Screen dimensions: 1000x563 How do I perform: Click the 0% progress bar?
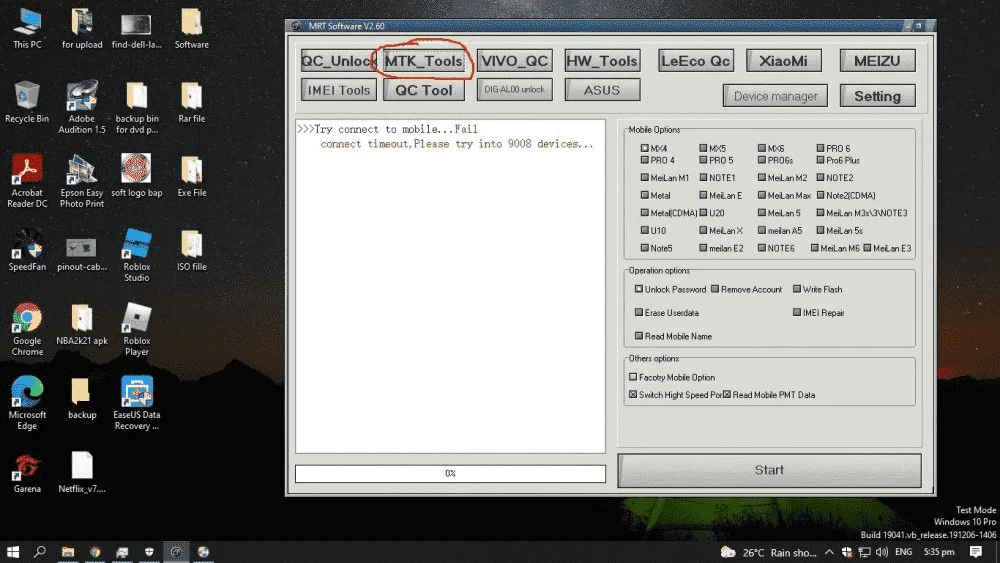[x=450, y=474]
